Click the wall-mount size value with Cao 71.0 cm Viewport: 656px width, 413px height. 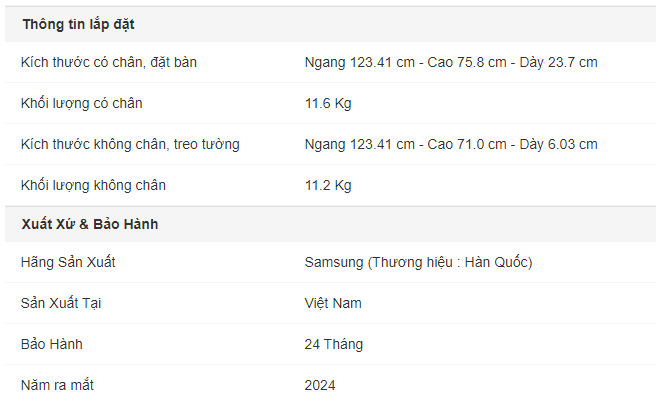[x=451, y=144]
